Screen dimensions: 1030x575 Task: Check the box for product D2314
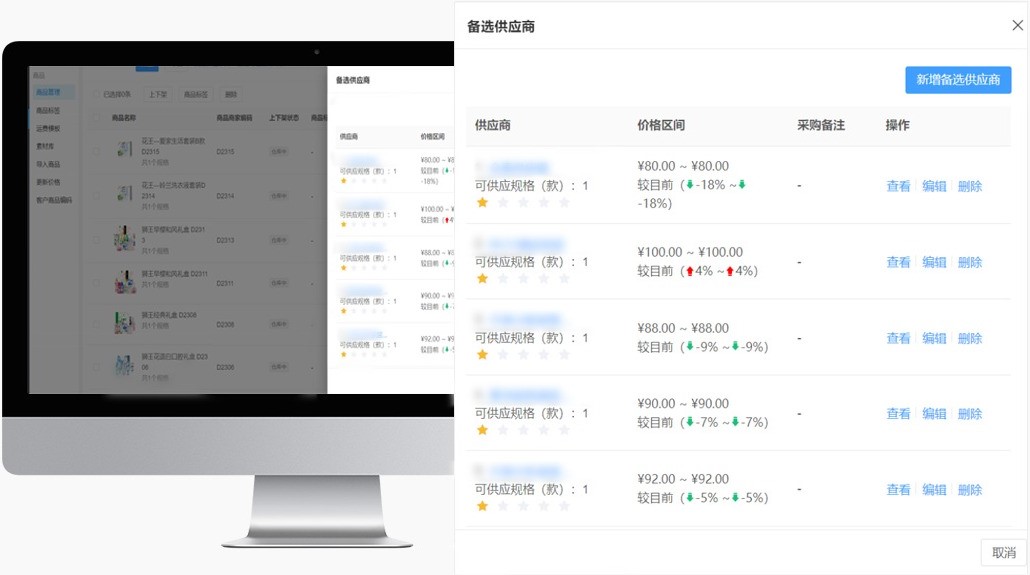point(96,194)
